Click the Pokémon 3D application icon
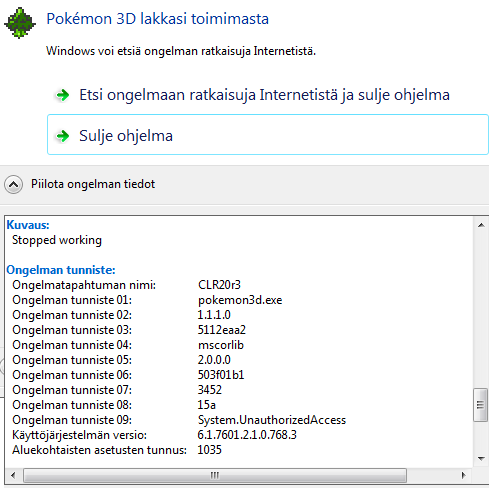 [x=20, y=23]
